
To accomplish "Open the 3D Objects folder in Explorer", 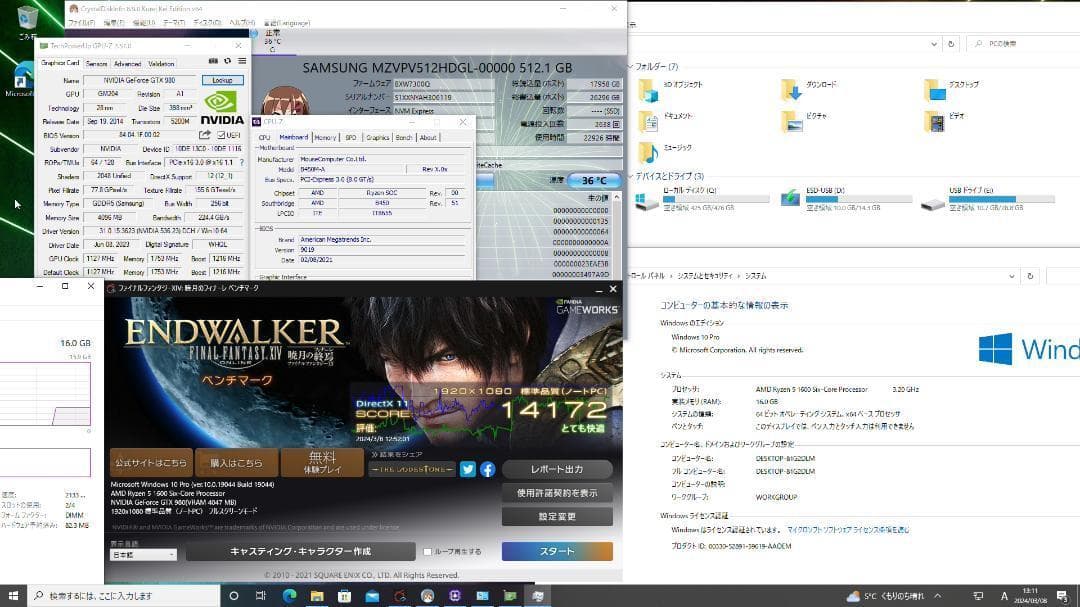I will point(648,91).
